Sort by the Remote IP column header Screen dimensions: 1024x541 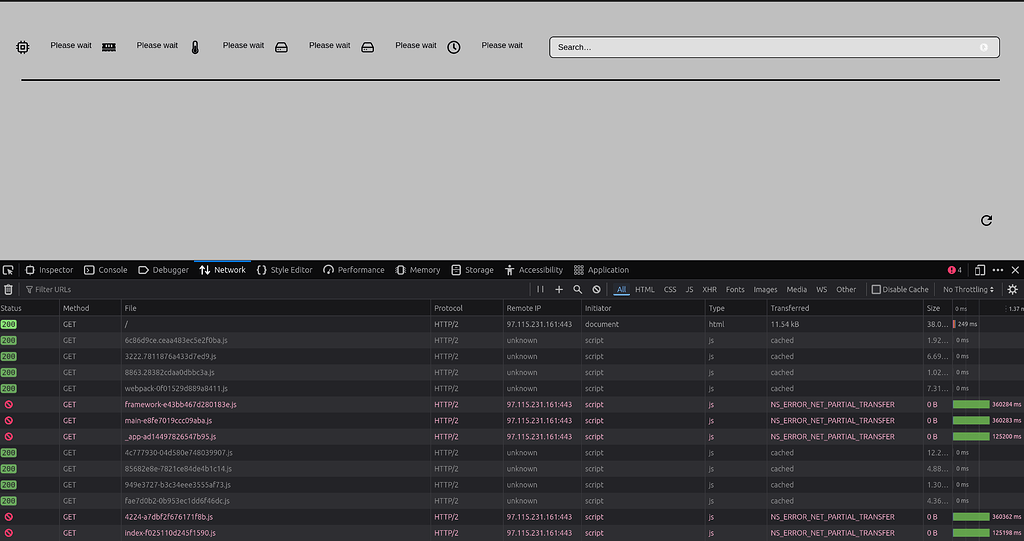[x=542, y=308]
